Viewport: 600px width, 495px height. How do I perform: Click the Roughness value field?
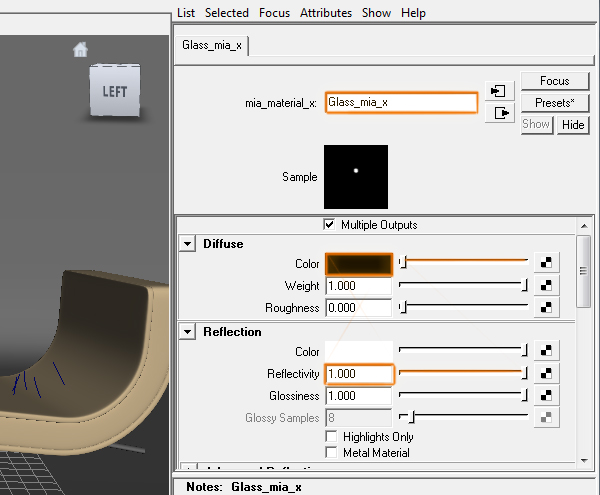tap(359, 308)
